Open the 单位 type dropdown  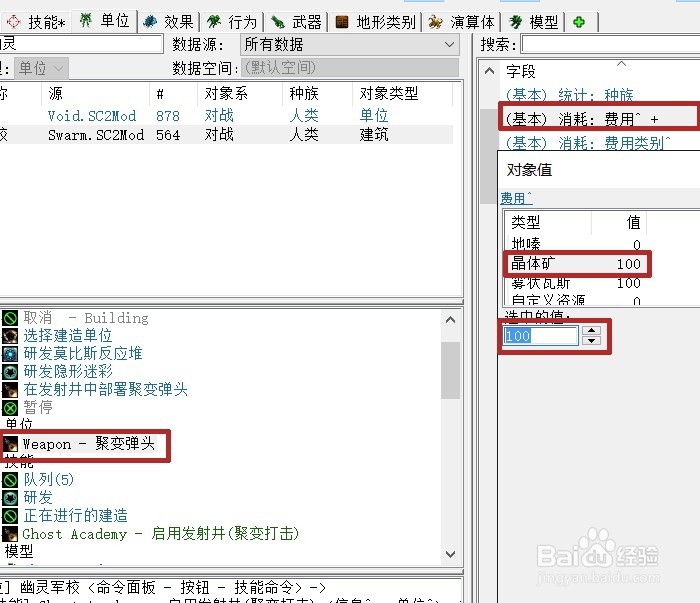tap(41, 68)
